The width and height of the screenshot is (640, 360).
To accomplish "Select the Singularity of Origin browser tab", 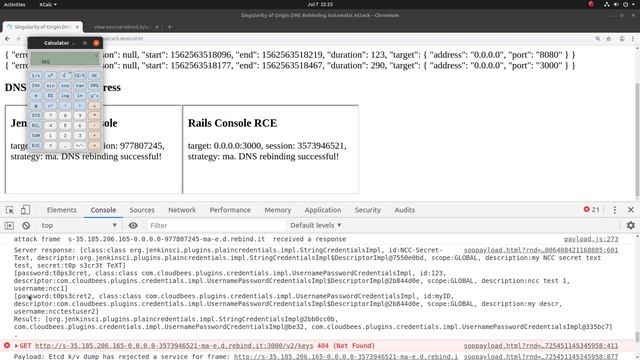I will pos(42,27).
